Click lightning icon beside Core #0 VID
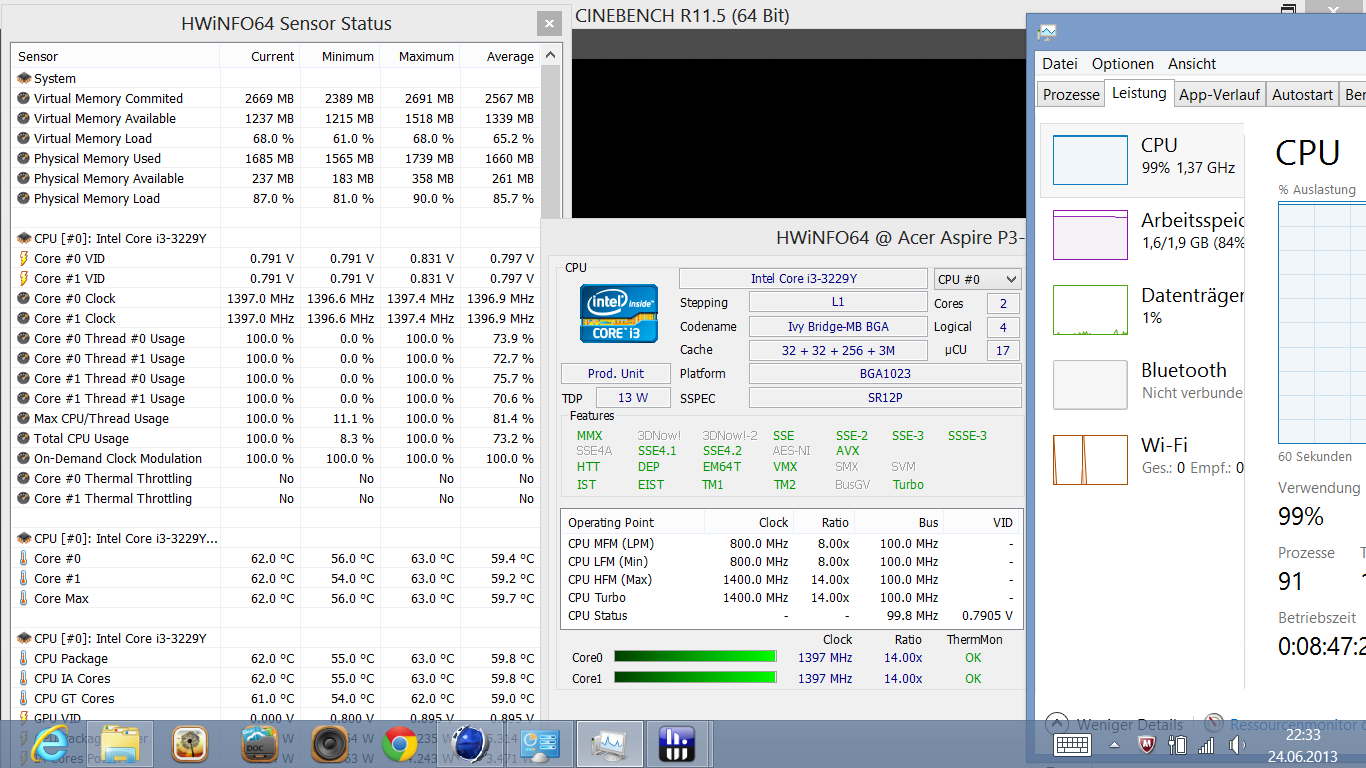The height and width of the screenshot is (768, 1366). (24, 258)
